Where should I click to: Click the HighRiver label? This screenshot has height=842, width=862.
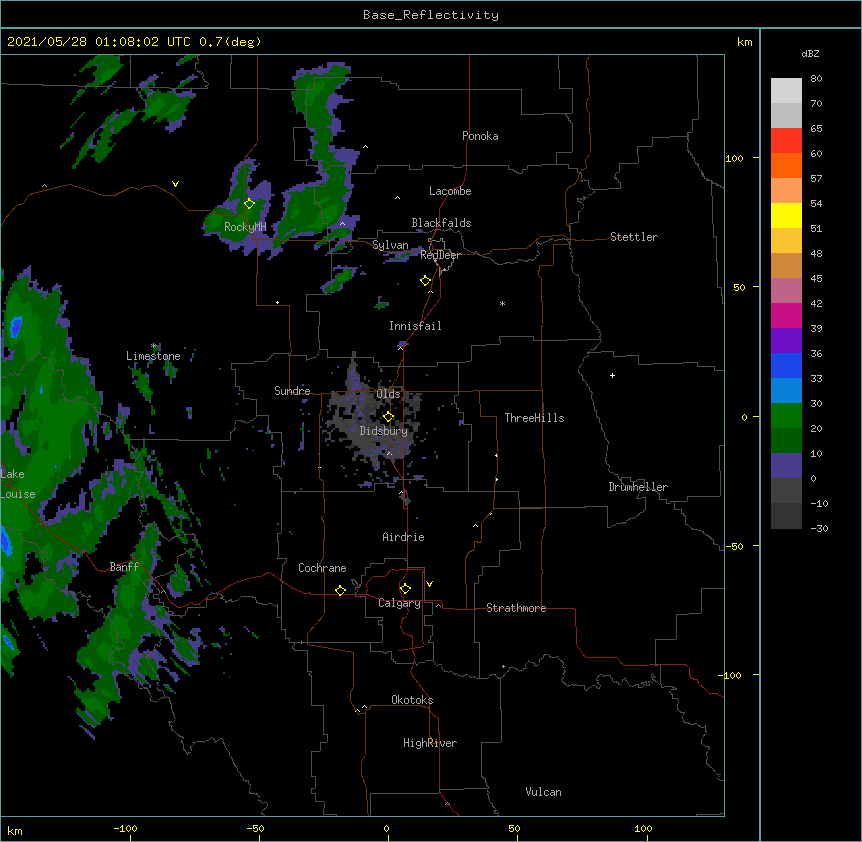pos(430,743)
